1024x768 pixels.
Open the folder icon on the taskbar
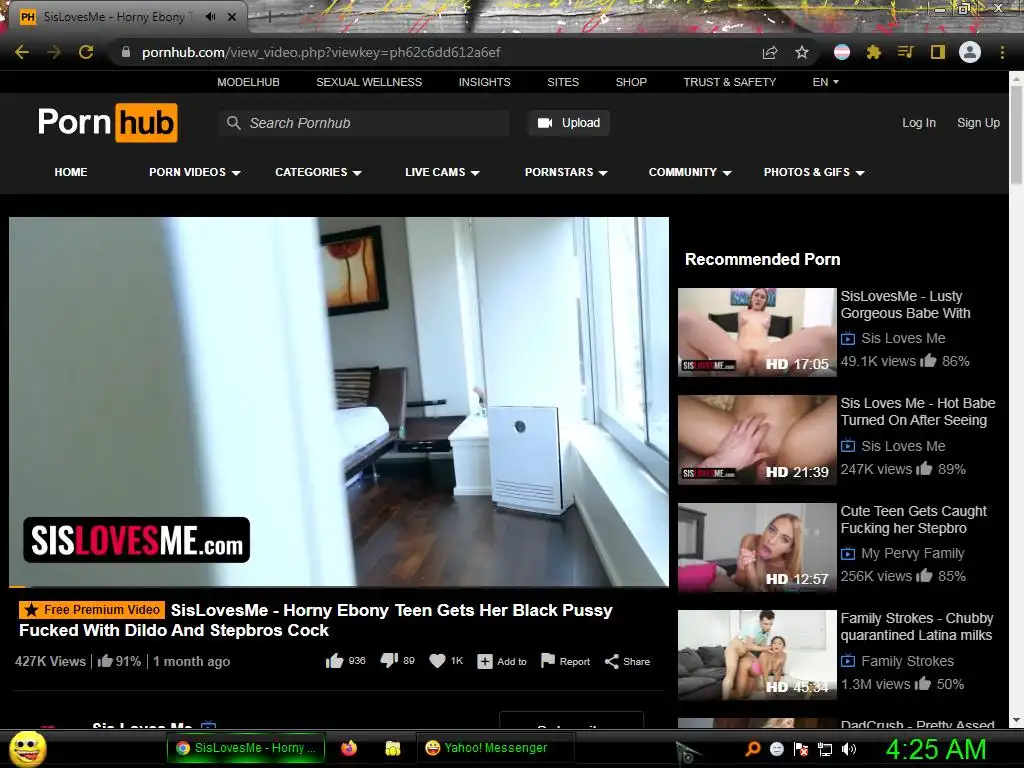392,748
